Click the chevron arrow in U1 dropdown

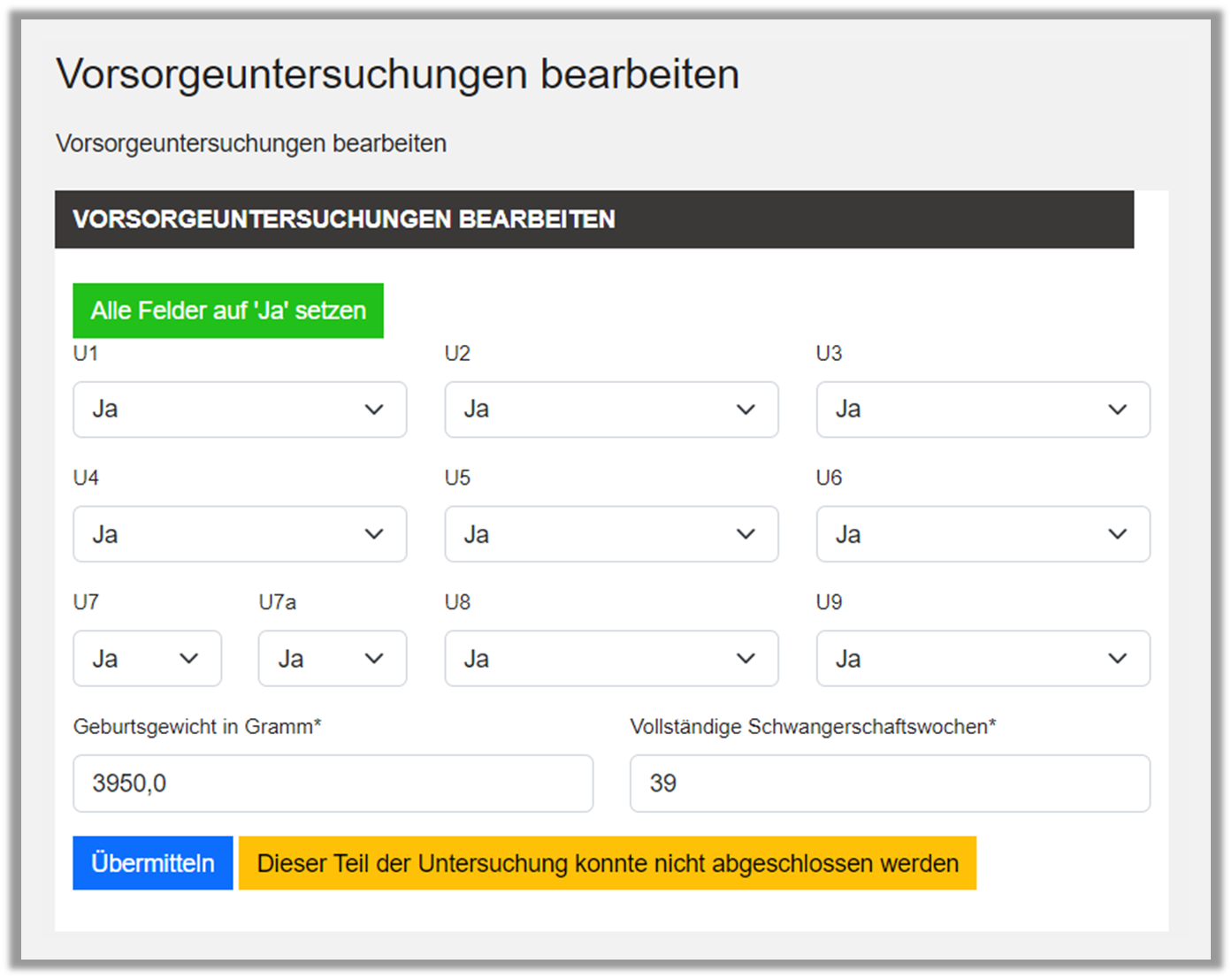coord(374,409)
